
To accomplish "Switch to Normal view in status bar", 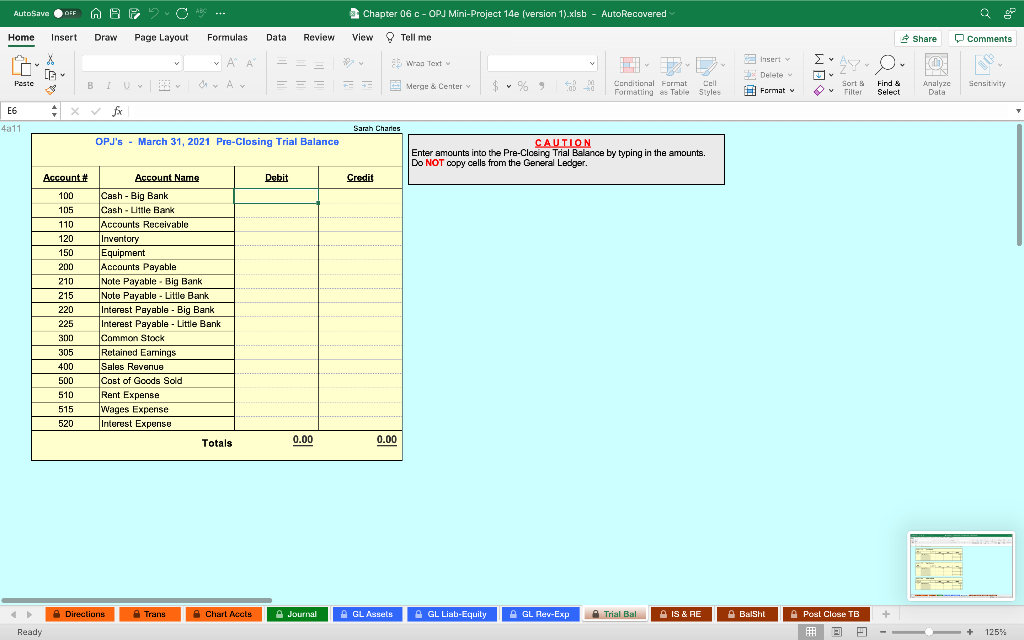I will tap(811, 632).
